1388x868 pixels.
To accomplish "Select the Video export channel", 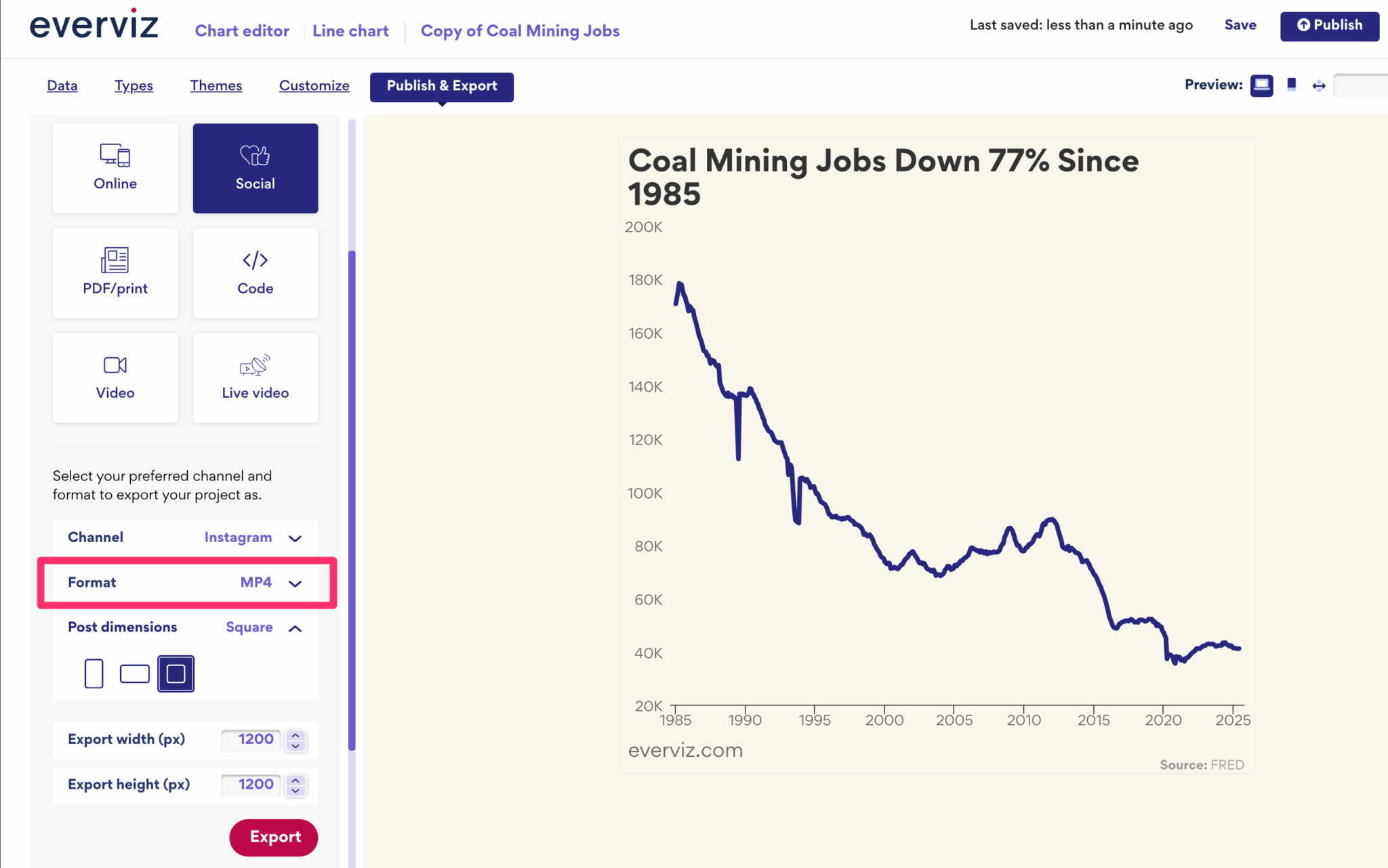I will tap(115, 377).
